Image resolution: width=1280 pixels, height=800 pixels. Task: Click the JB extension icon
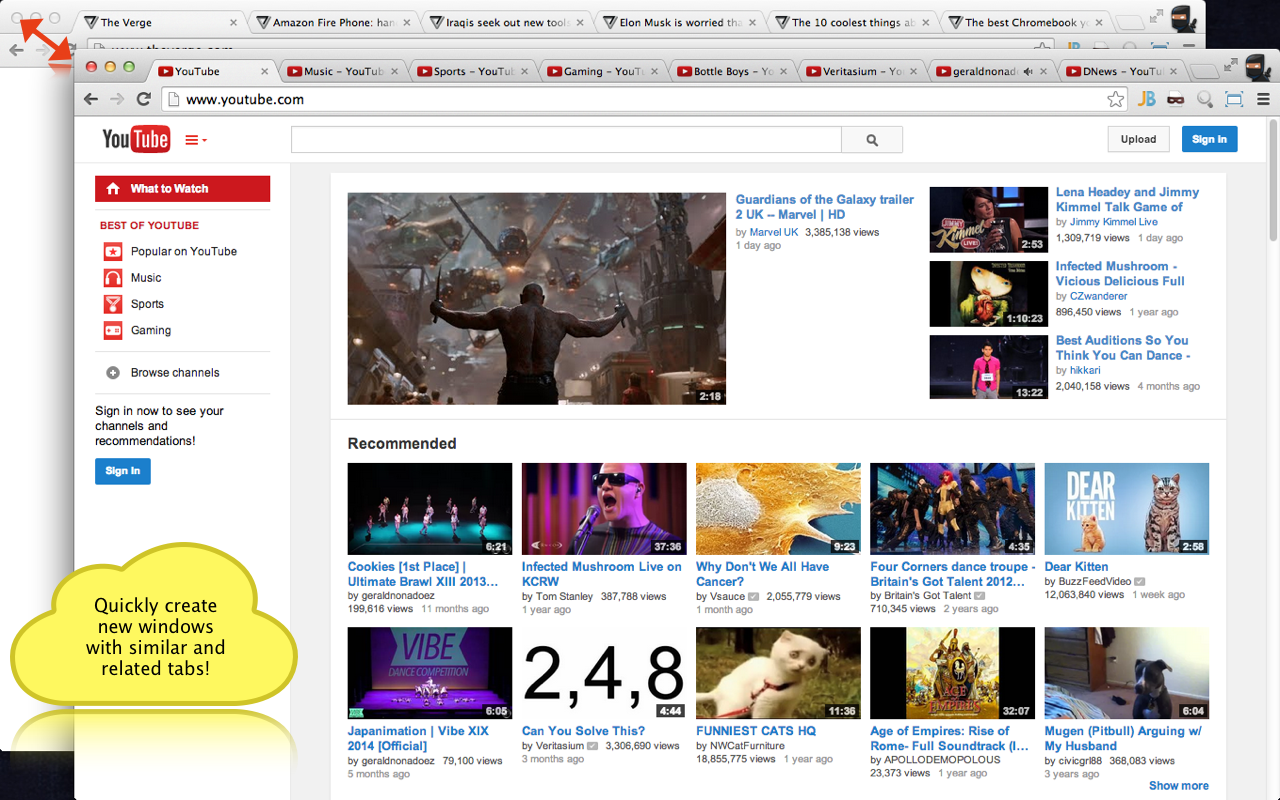pyautogui.click(x=1146, y=99)
